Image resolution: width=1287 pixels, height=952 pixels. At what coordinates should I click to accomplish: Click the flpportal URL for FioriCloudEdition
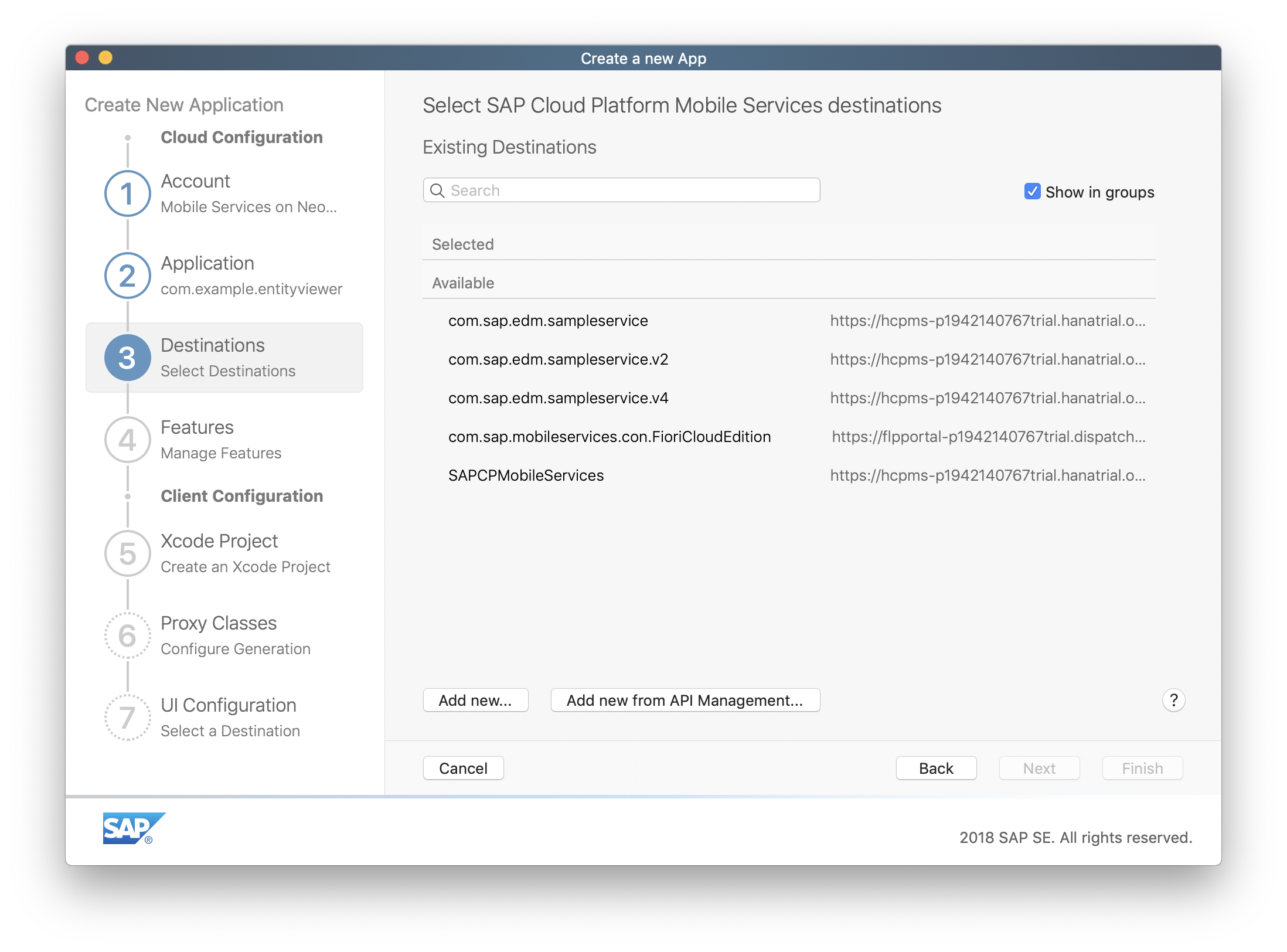tap(989, 437)
